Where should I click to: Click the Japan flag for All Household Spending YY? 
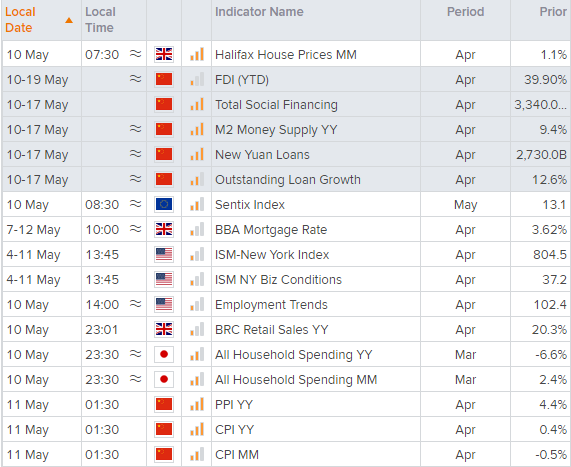tap(164, 354)
